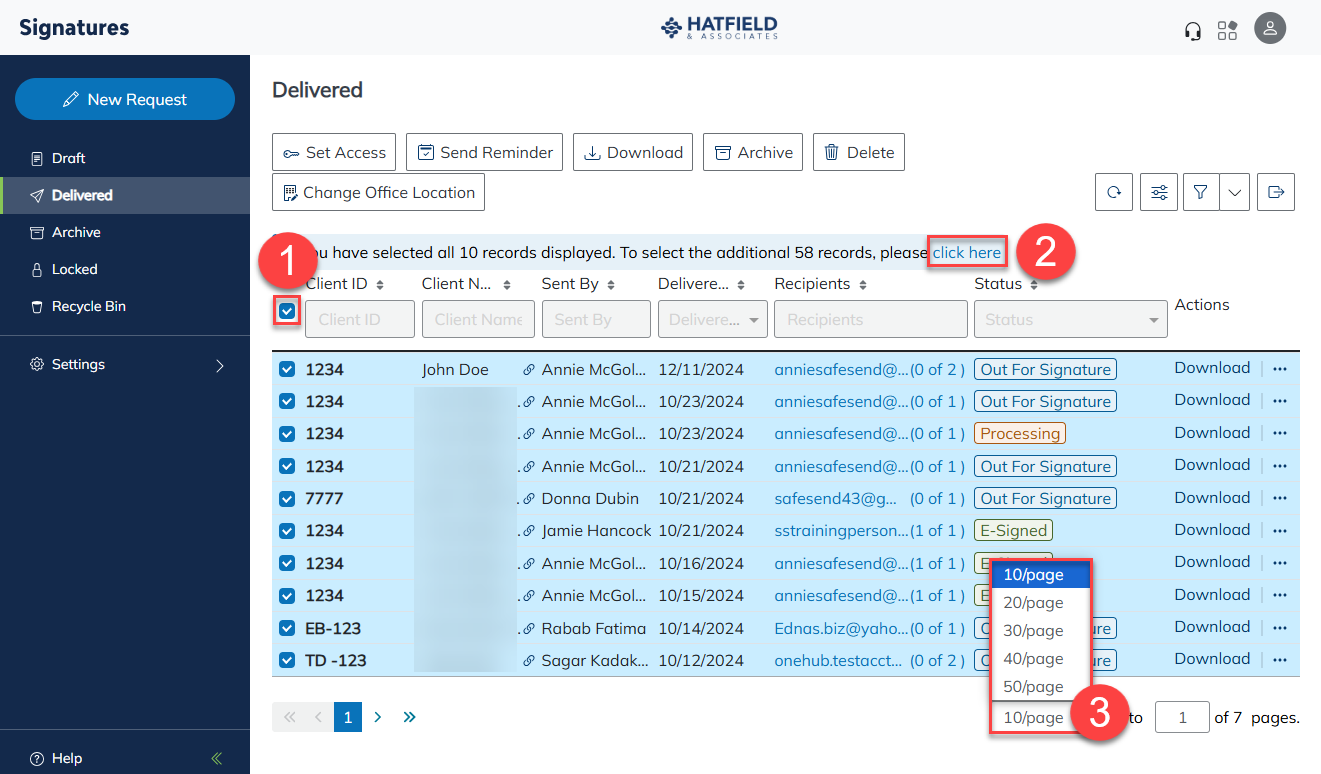
Task: Click the export to file icon
Action: click(x=1276, y=192)
